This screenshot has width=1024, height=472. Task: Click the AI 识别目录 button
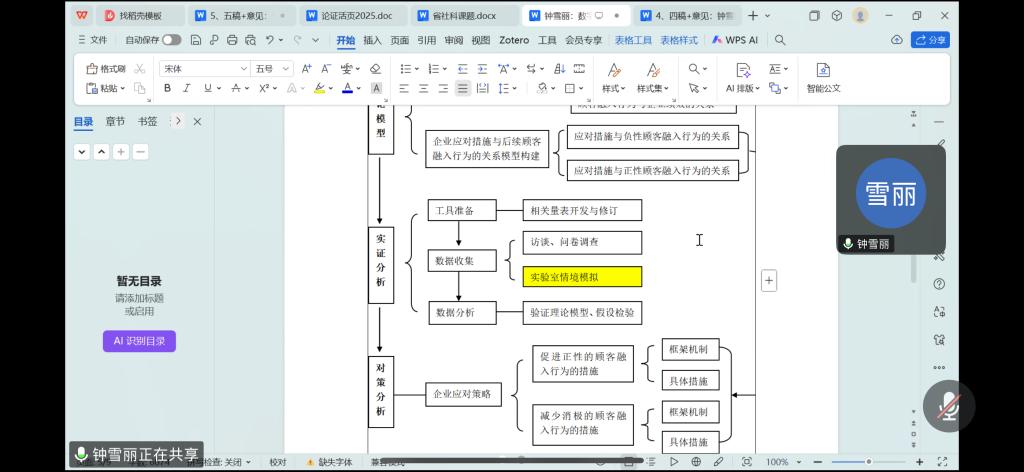[139, 341]
